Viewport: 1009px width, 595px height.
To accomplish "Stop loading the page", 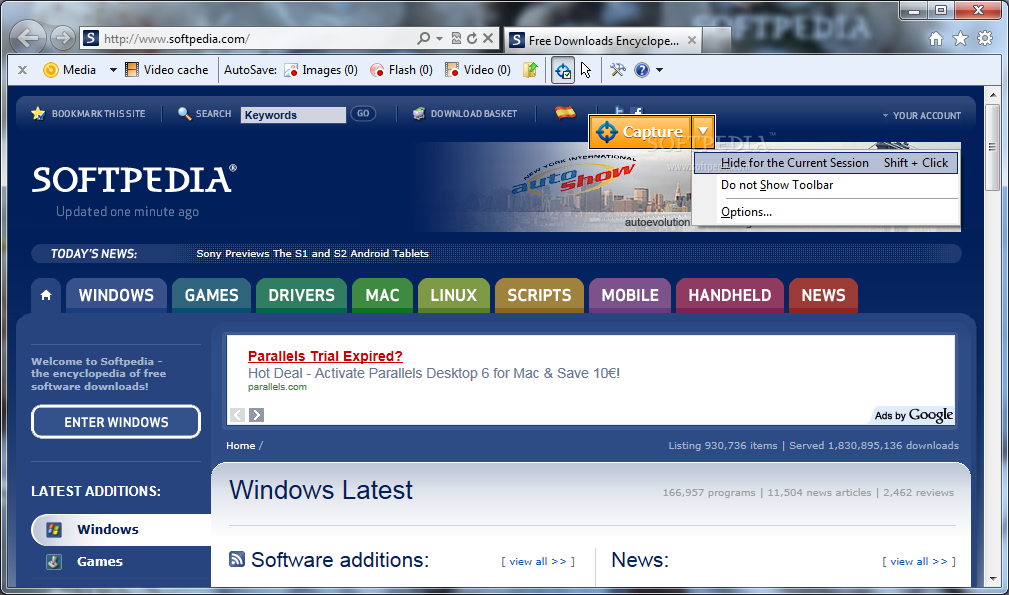I will [x=488, y=39].
